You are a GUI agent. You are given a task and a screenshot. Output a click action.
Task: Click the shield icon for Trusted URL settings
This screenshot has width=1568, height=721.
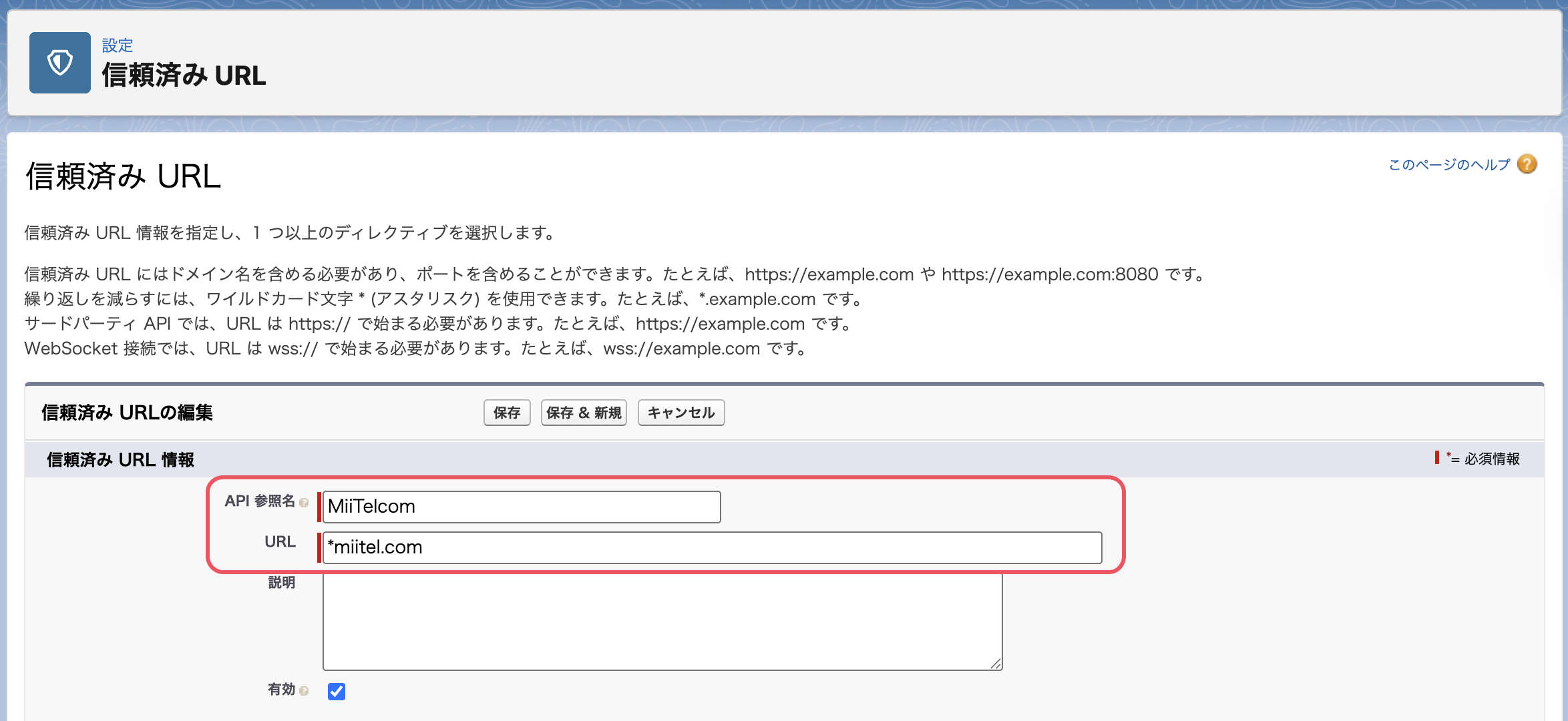click(x=60, y=63)
